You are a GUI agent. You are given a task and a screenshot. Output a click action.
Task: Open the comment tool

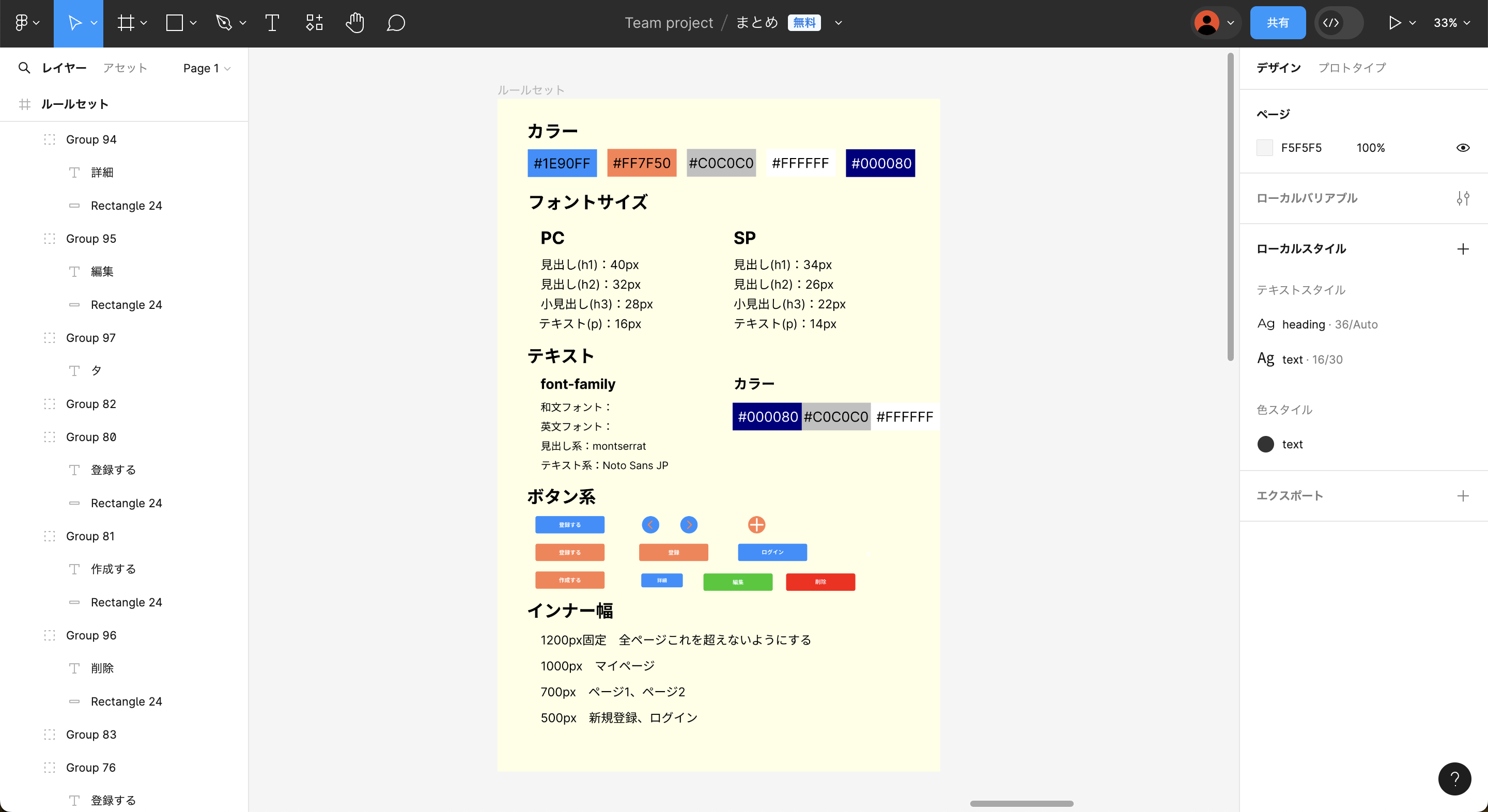coord(396,23)
